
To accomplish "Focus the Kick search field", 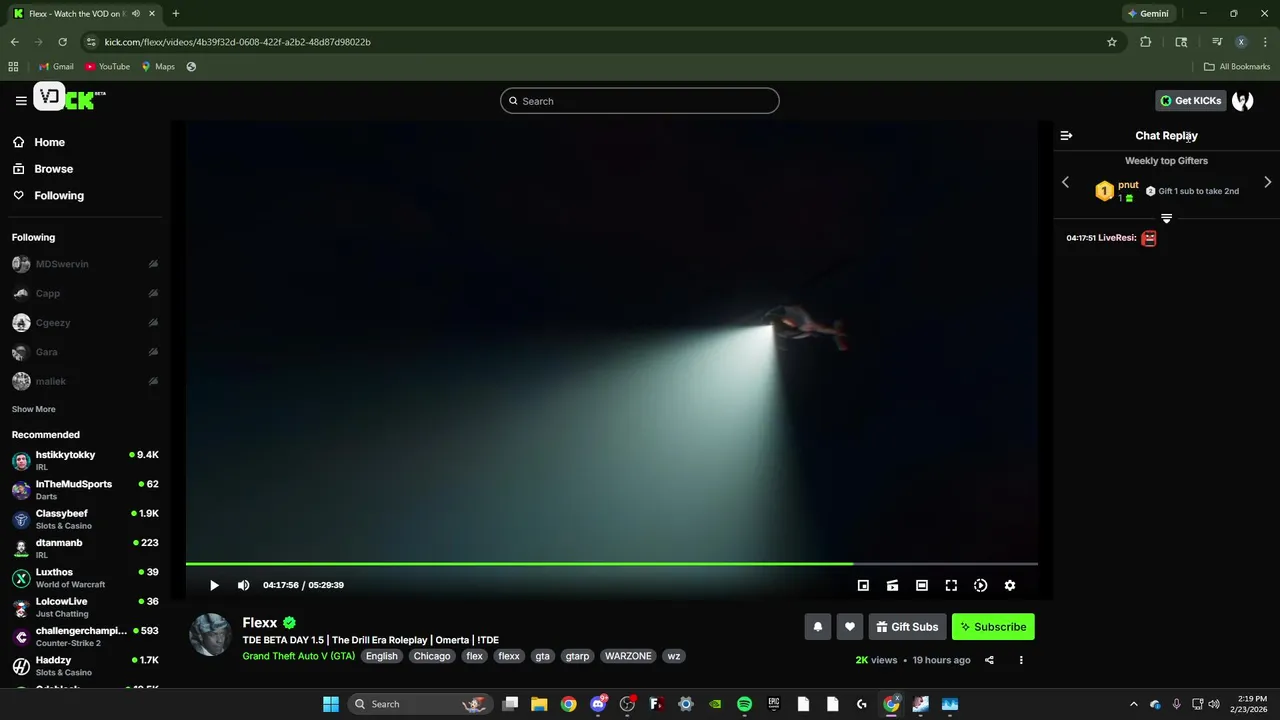I will coord(640,101).
